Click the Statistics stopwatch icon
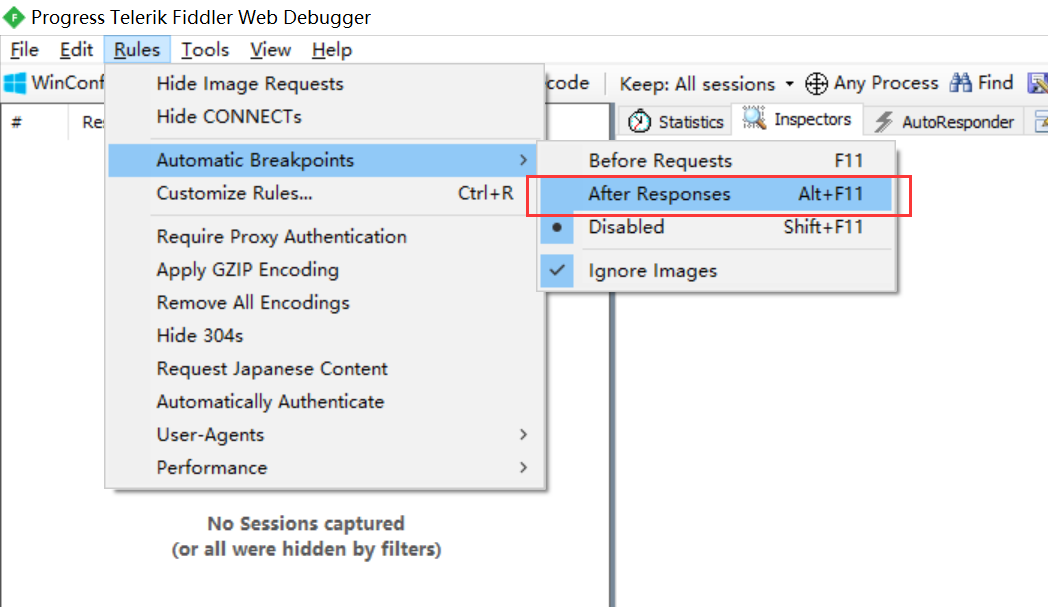 [x=639, y=121]
